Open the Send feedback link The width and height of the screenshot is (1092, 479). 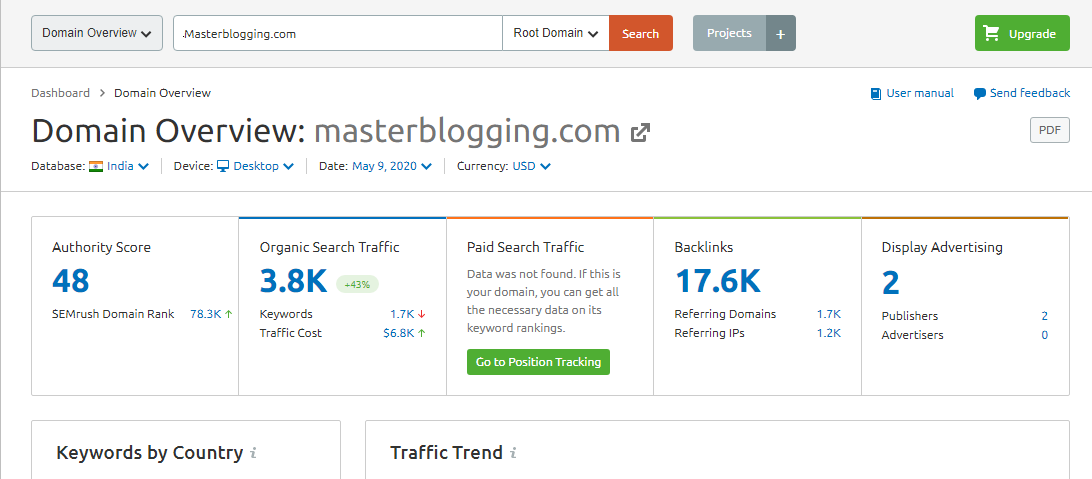pyautogui.click(x=1029, y=93)
